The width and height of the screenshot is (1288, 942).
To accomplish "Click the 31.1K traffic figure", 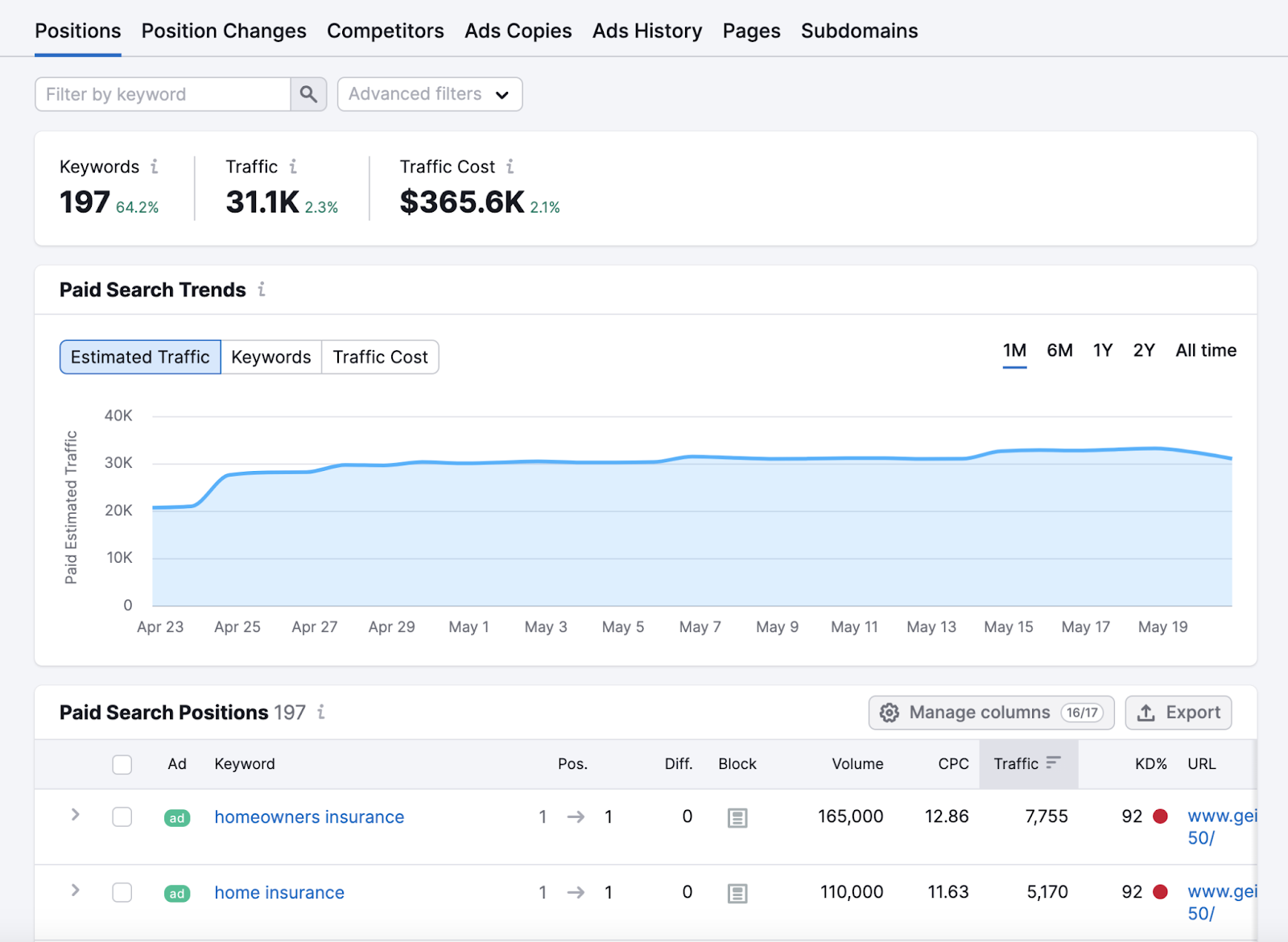I will [262, 202].
